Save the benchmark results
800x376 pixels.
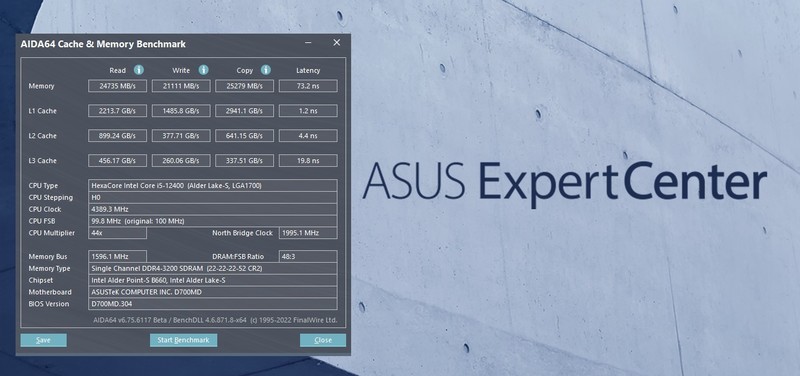click(x=43, y=340)
